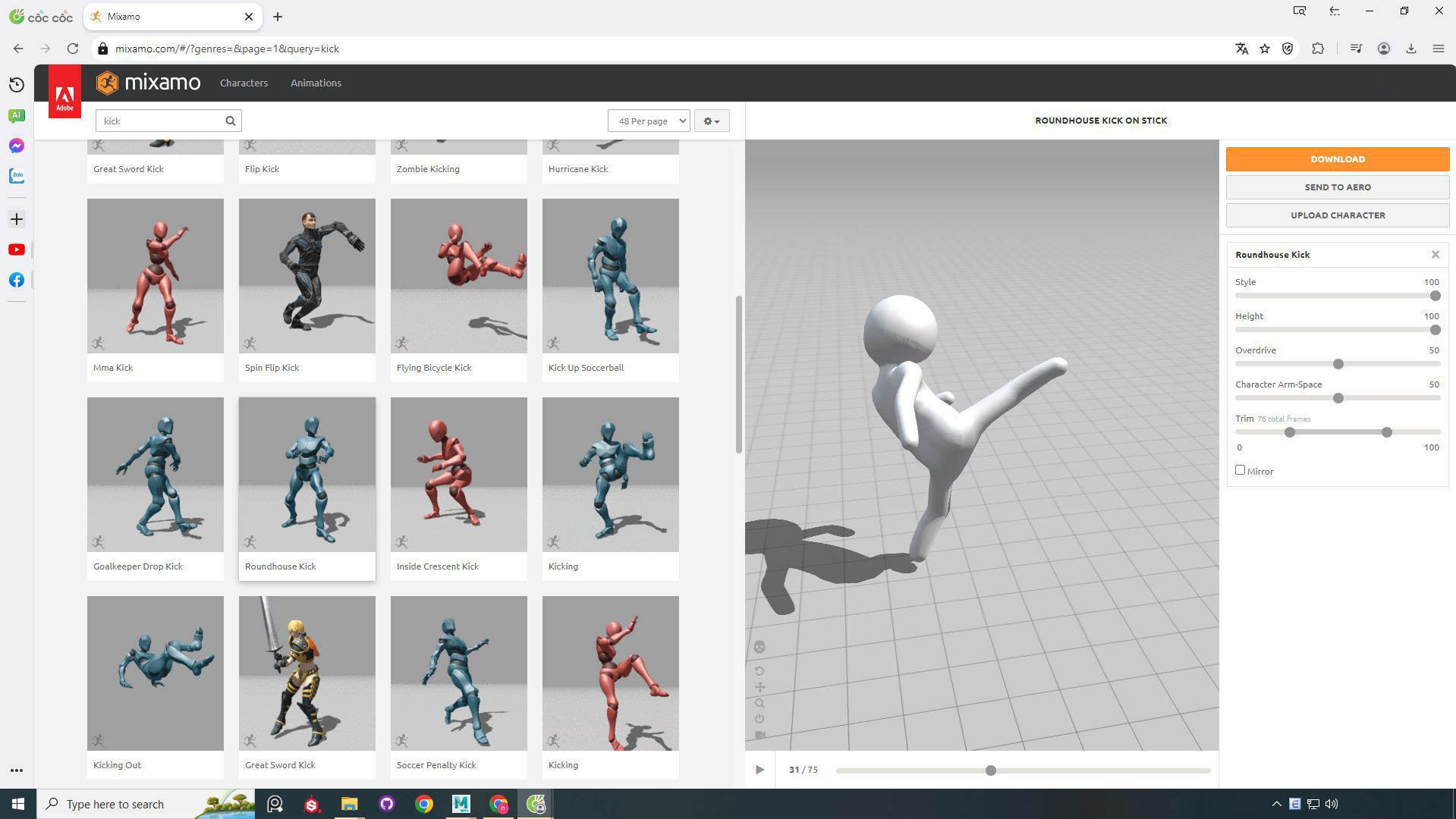Toggle the follow camera video icon
The height and width of the screenshot is (819, 1456).
click(759, 735)
